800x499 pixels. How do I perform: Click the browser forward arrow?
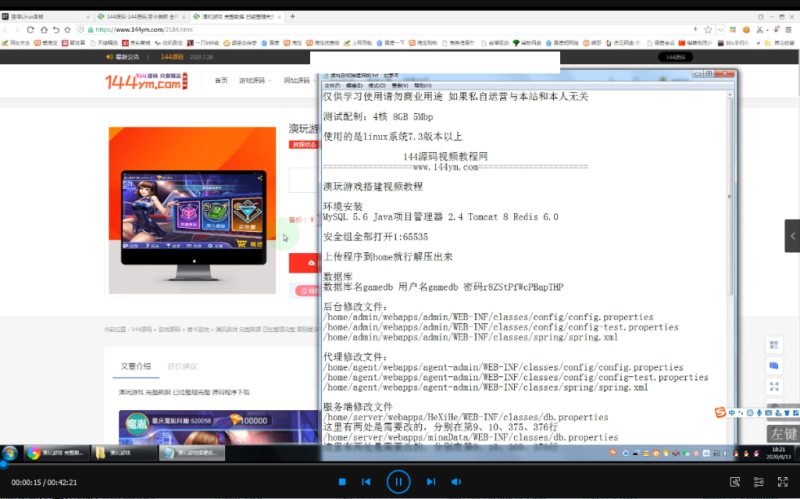tap(17, 30)
